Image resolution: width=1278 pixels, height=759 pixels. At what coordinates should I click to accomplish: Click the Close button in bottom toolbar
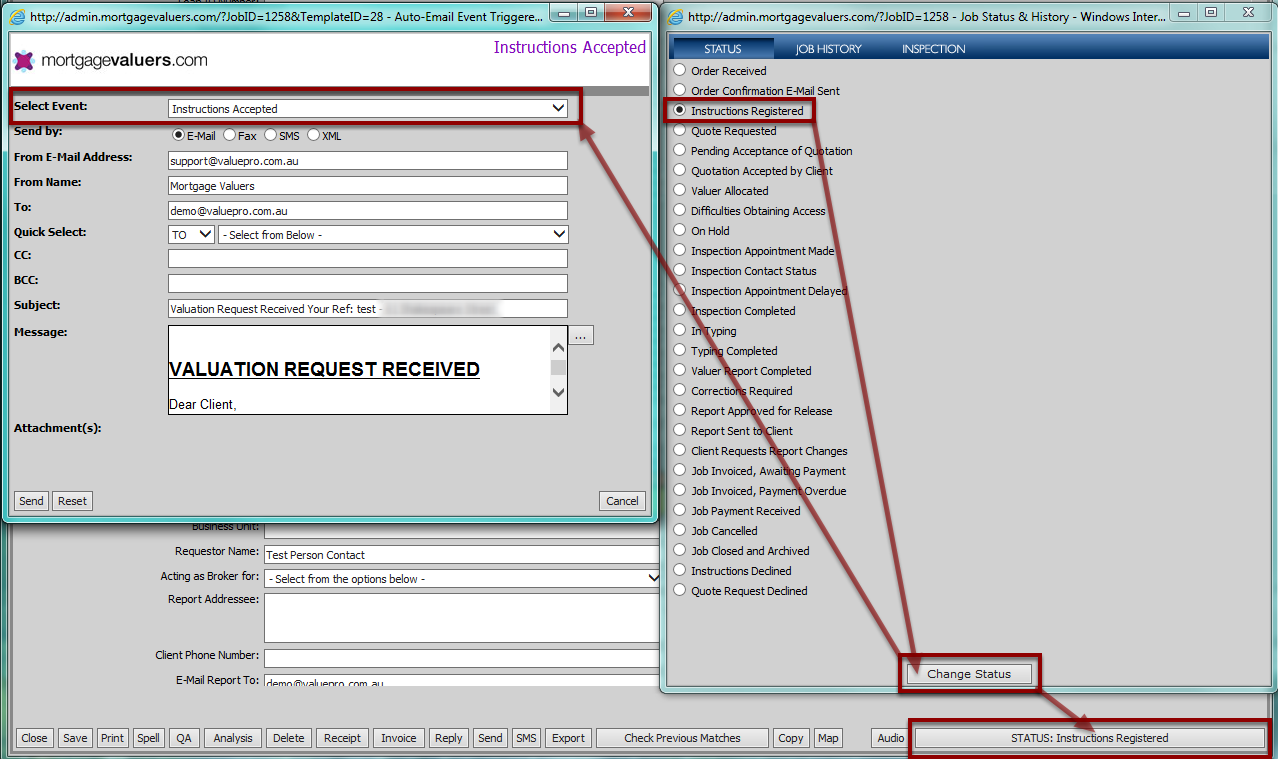(x=34, y=738)
